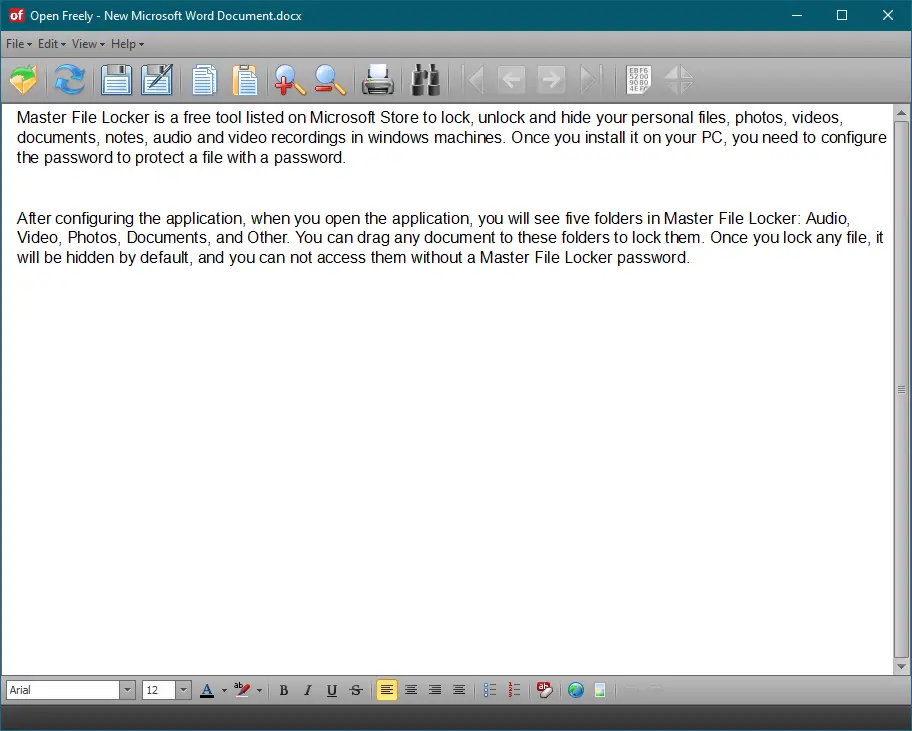The width and height of the screenshot is (912, 731).
Task: Click the font color A icon
Action: pyautogui.click(x=206, y=690)
